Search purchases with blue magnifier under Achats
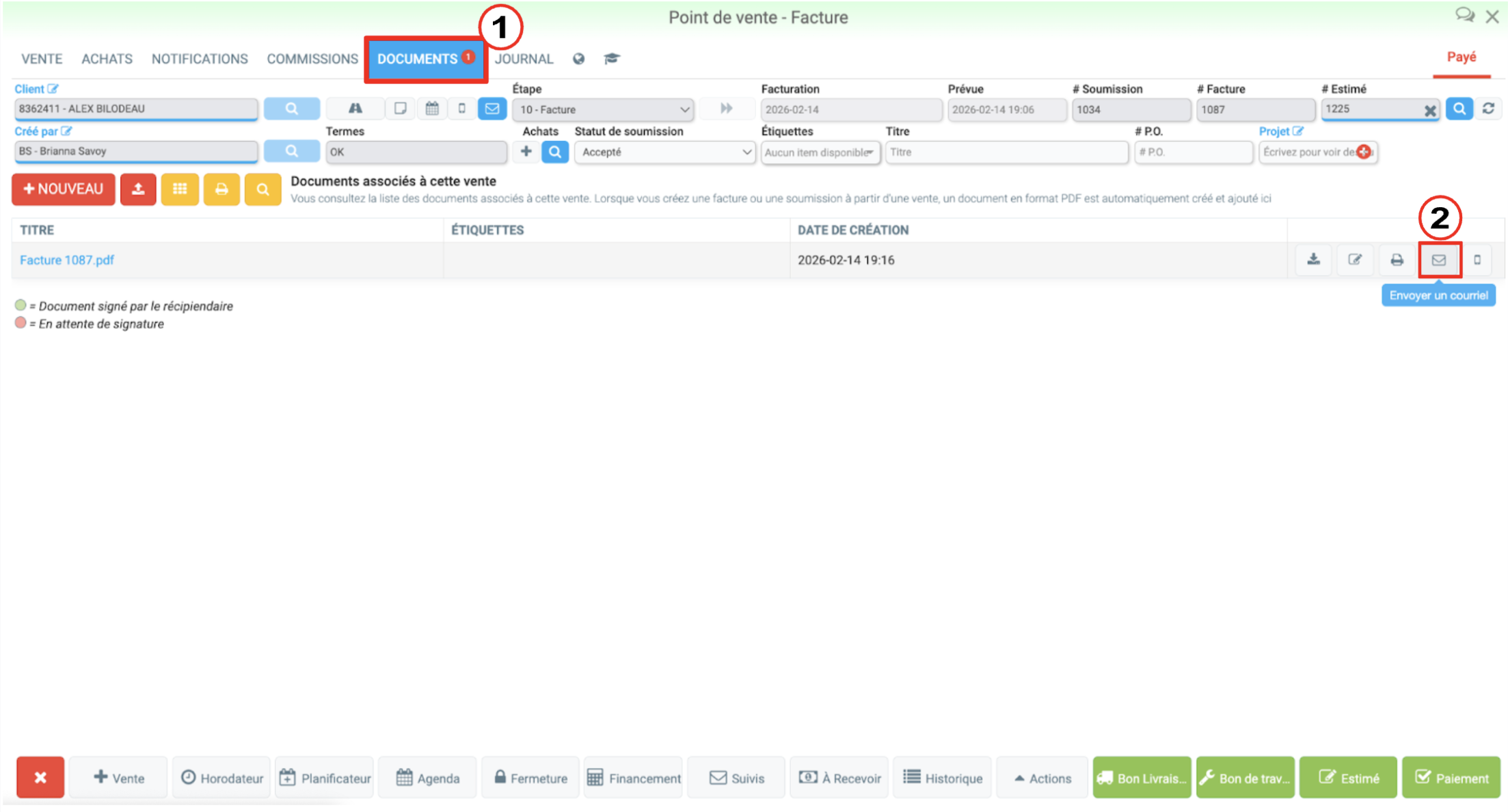 tap(555, 152)
